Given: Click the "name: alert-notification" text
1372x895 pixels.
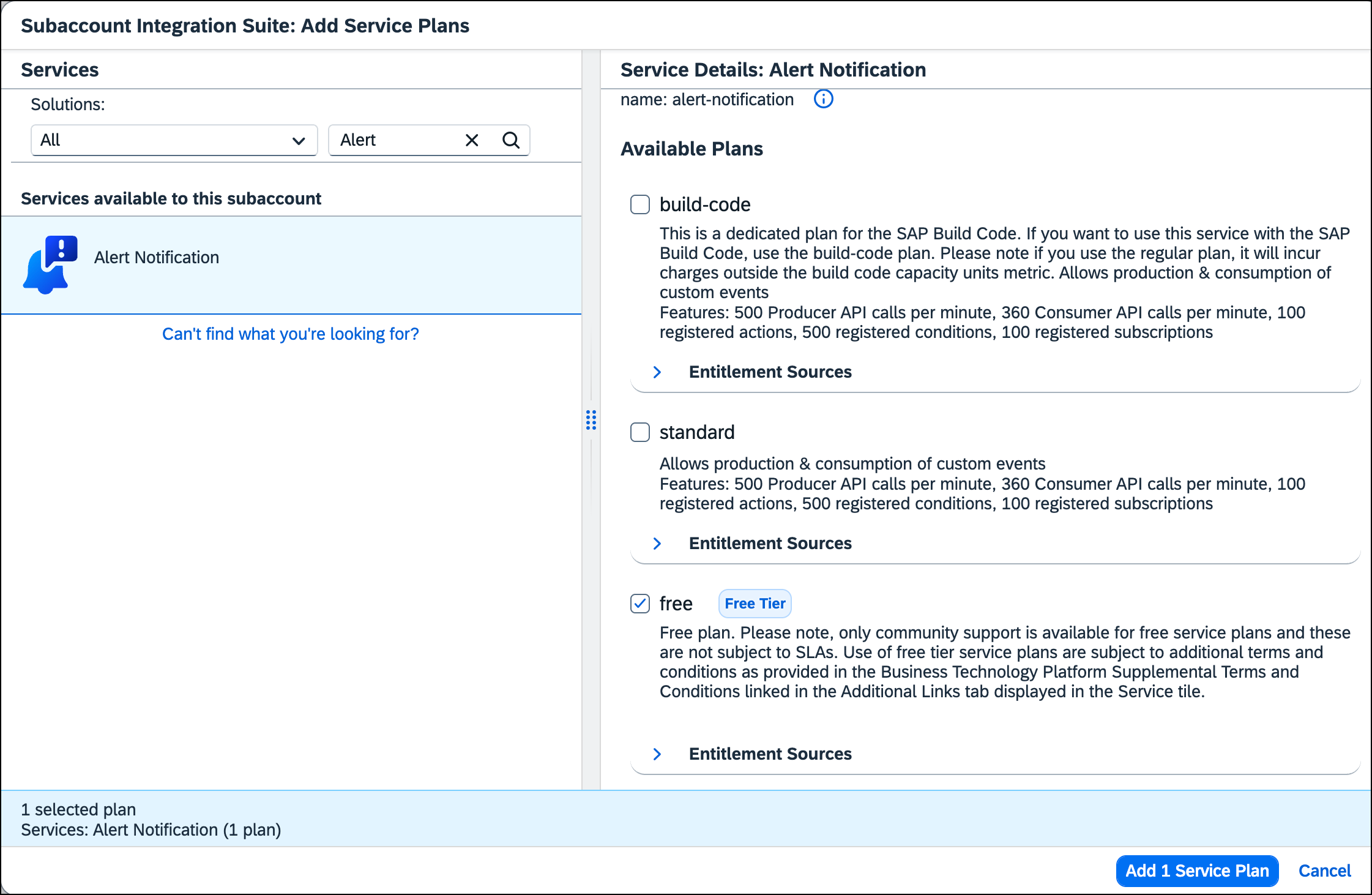Looking at the screenshot, I should (x=707, y=99).
